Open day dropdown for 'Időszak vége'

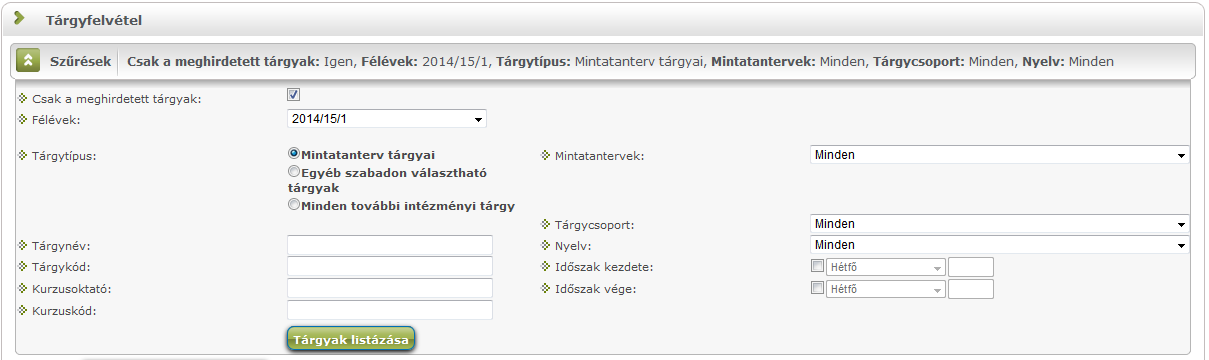[x=886, y=289]
